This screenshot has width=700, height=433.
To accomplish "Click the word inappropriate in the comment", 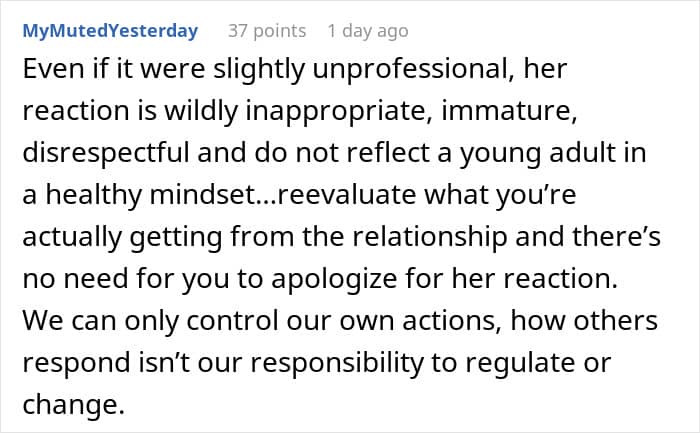I will [339, 112].
